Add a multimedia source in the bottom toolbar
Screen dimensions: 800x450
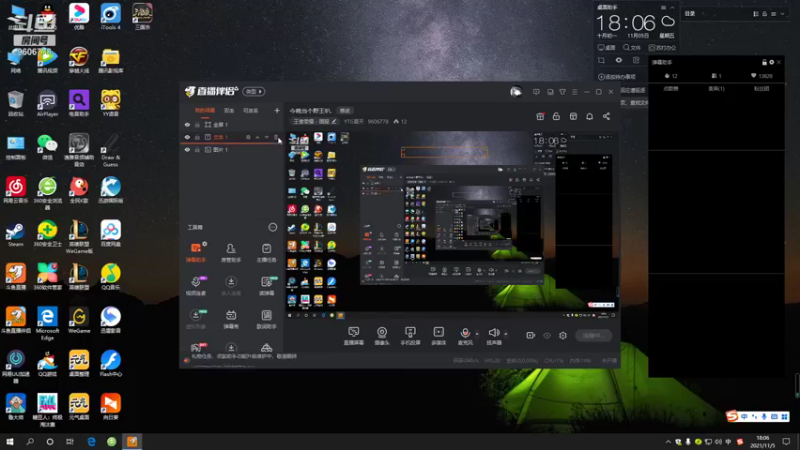tap(438, 336)
